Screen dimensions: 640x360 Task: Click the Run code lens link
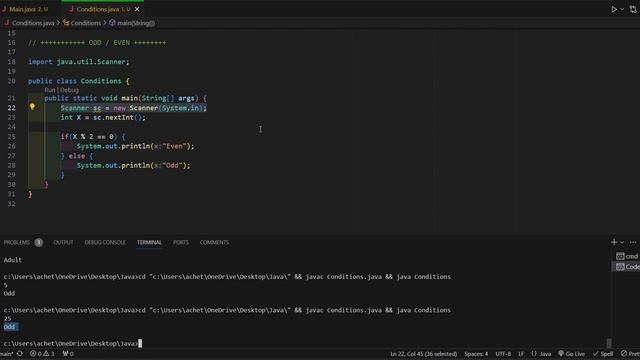pos(49,90)
